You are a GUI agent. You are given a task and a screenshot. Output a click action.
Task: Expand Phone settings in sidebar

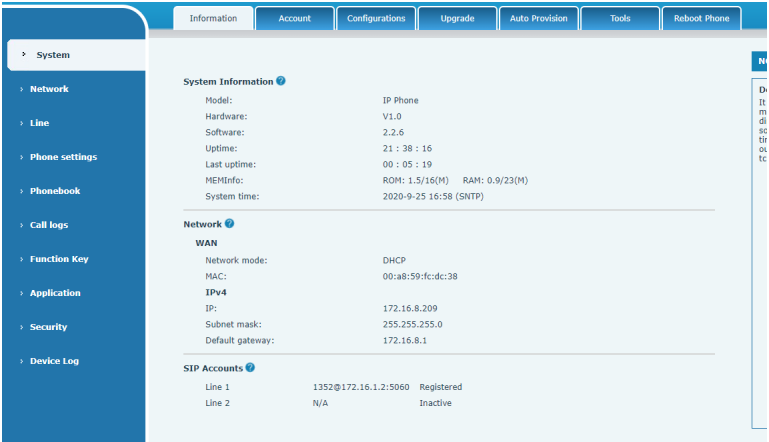pyautogui.click(x=63, y=157)
